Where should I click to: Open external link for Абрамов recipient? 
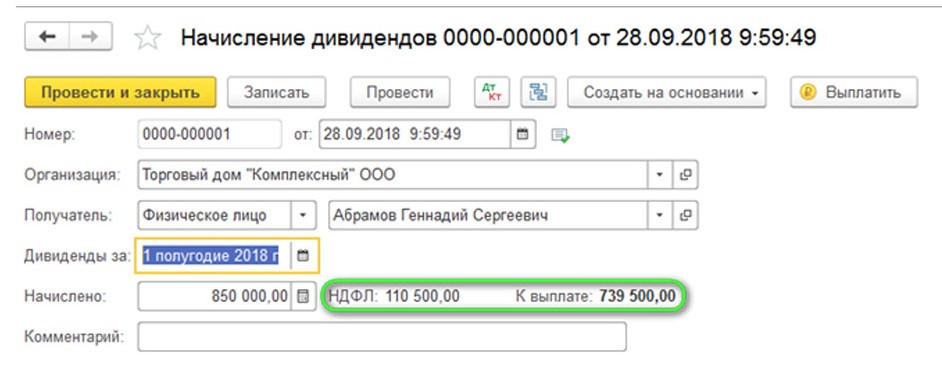tap(685, 215)
